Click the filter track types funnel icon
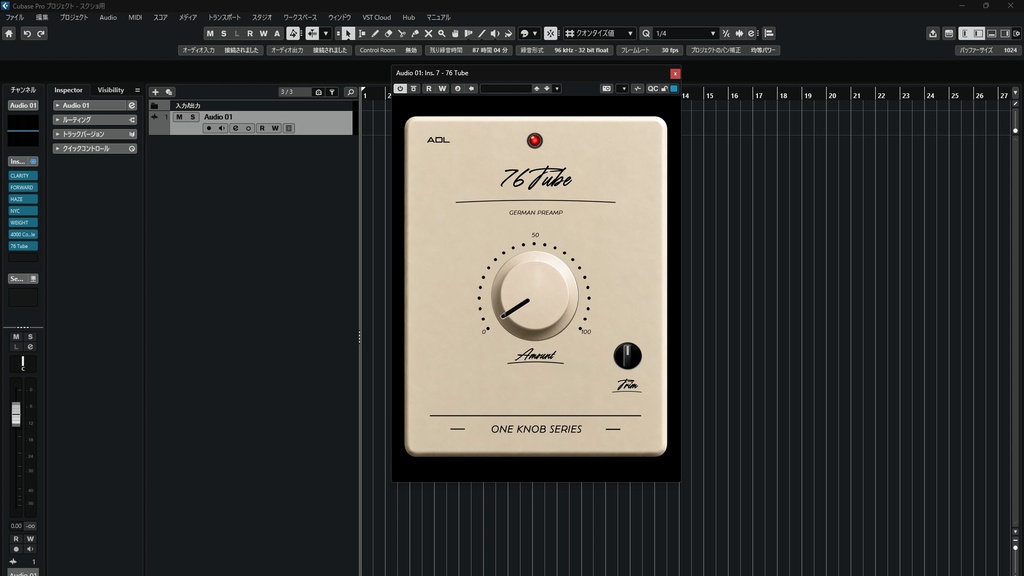 (332, 92)
